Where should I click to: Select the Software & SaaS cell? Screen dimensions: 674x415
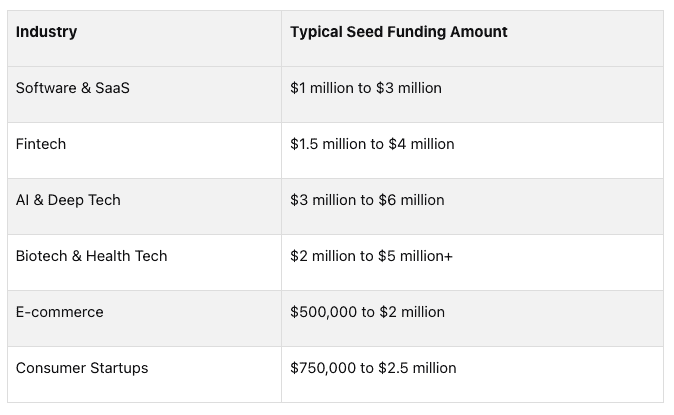(72, 88)
